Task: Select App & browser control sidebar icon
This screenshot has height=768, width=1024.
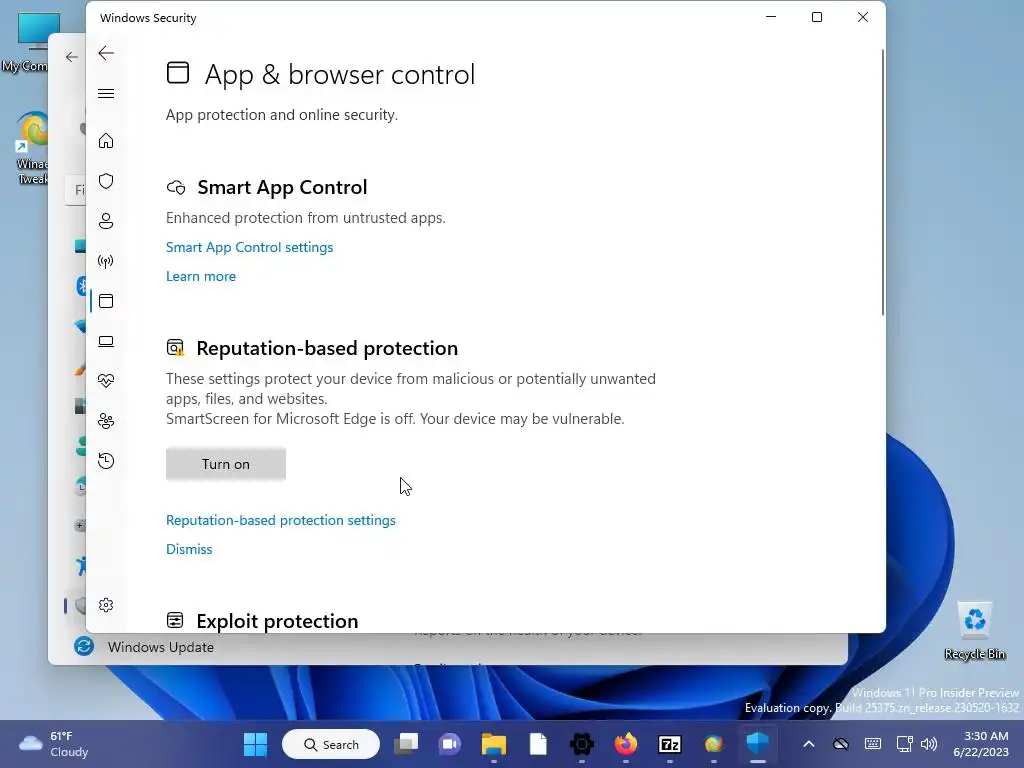Action: (106, 301)
